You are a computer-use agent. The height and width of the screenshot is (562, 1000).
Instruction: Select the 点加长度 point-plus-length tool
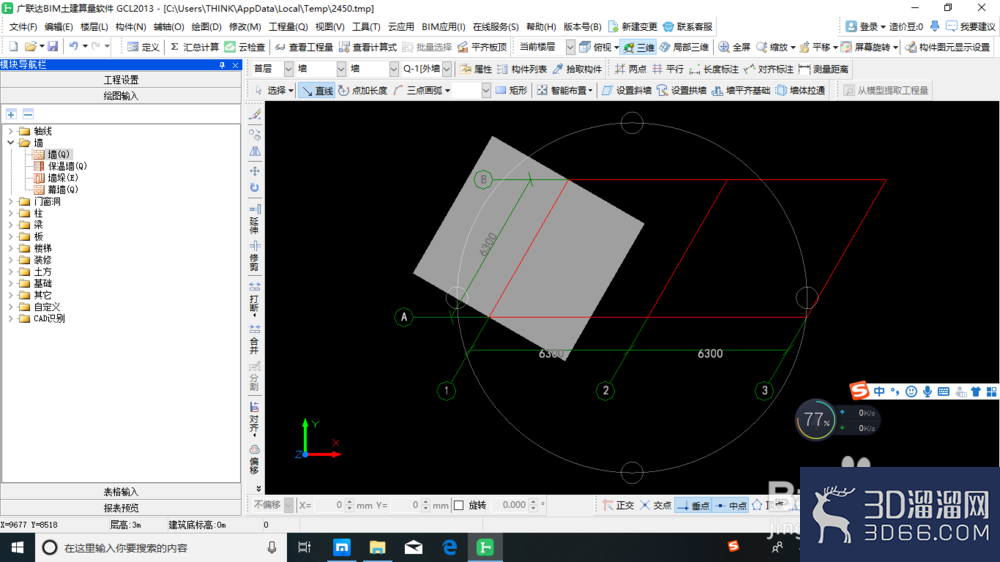point(362,91)
